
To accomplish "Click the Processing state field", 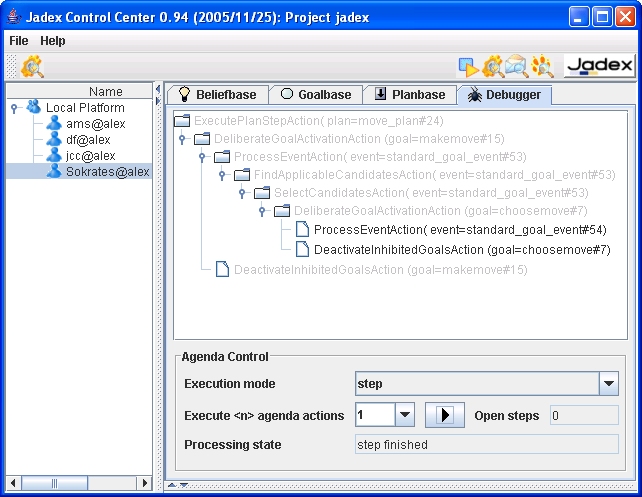I will click(487, 444).
